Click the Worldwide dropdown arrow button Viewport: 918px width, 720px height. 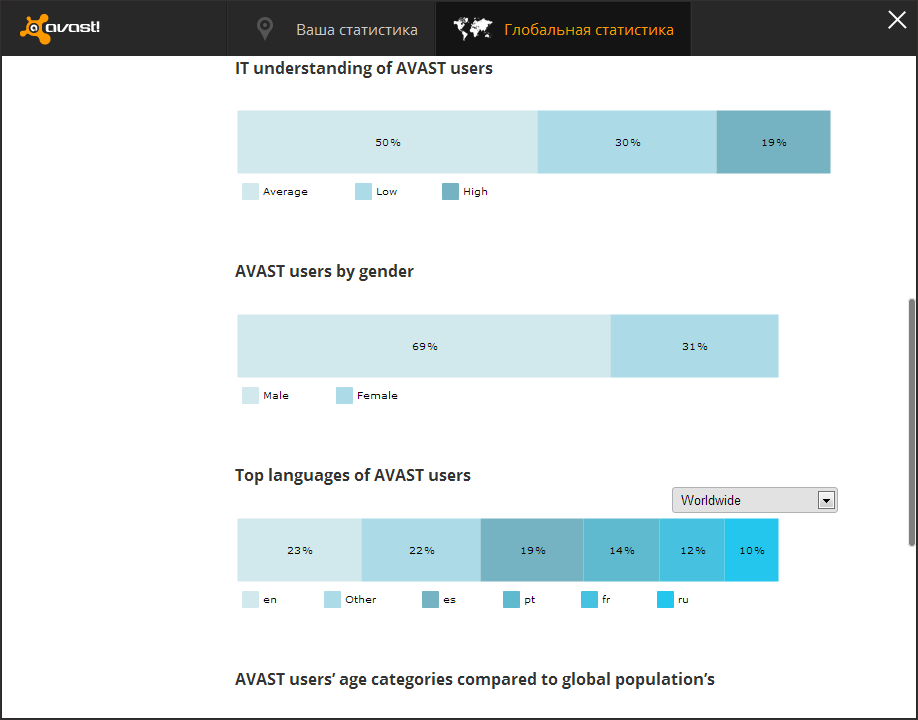tap(826, 500)
